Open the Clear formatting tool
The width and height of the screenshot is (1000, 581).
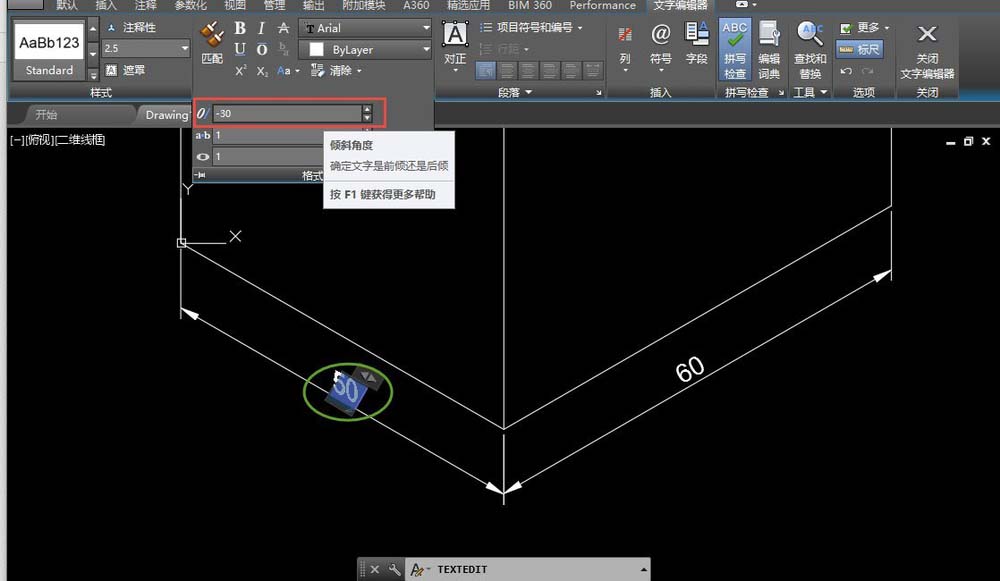tap(338, 70)
